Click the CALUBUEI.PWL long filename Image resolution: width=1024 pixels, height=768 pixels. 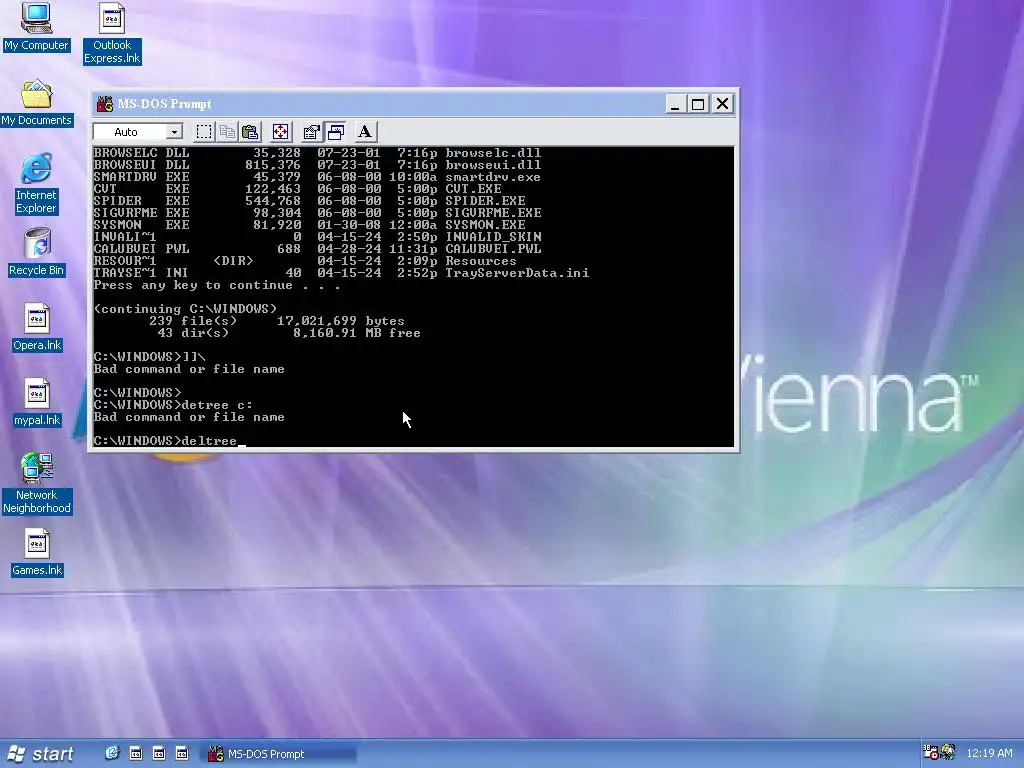click(493, 249)
